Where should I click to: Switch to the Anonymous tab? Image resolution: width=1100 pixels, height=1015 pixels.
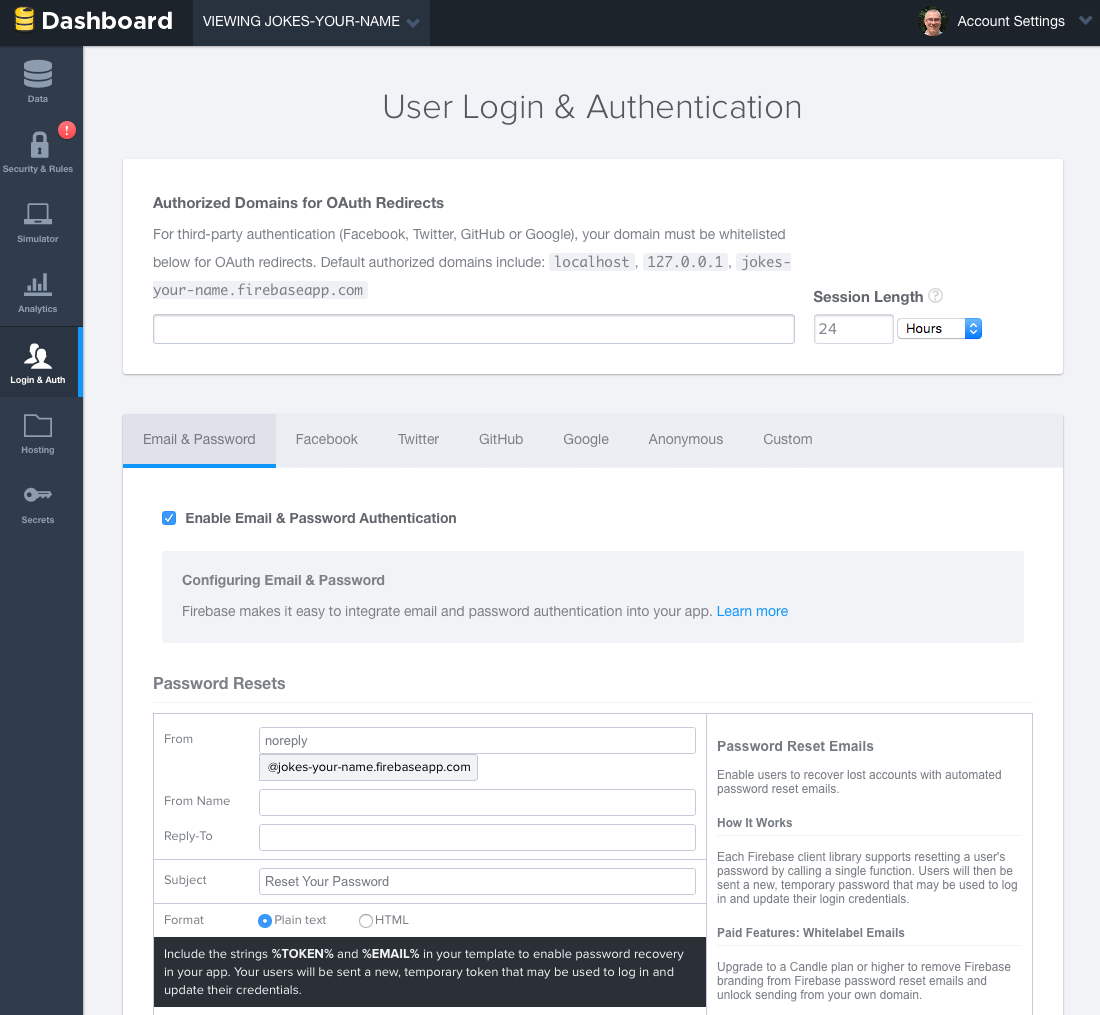click(685, 440)
